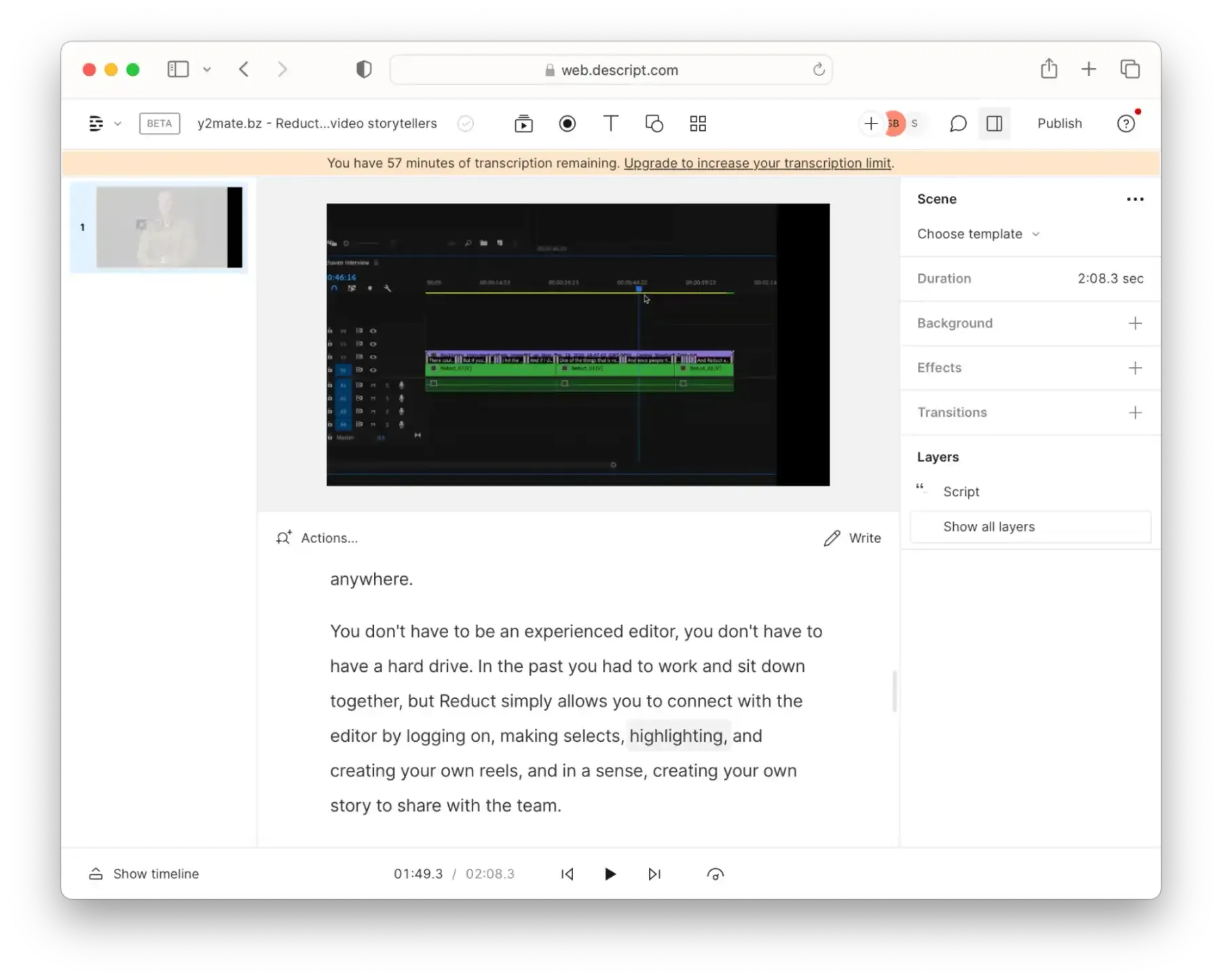Open the Actions menu
Screen dimensions: 1222x980
317,538
